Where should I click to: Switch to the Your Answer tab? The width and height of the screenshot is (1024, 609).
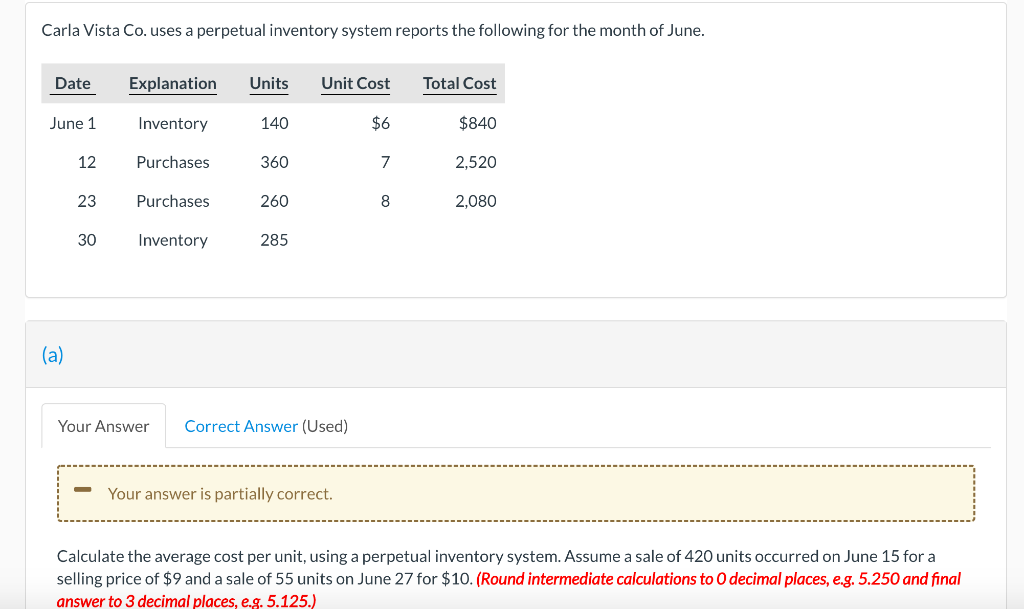coord(103,426)
